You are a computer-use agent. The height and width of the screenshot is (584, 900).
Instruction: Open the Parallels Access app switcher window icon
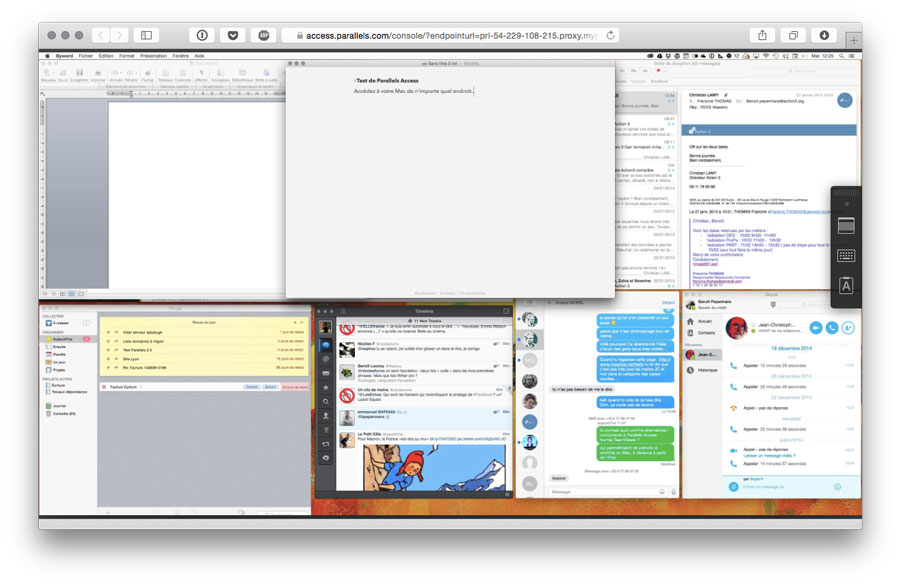click(x=846, y=226)
